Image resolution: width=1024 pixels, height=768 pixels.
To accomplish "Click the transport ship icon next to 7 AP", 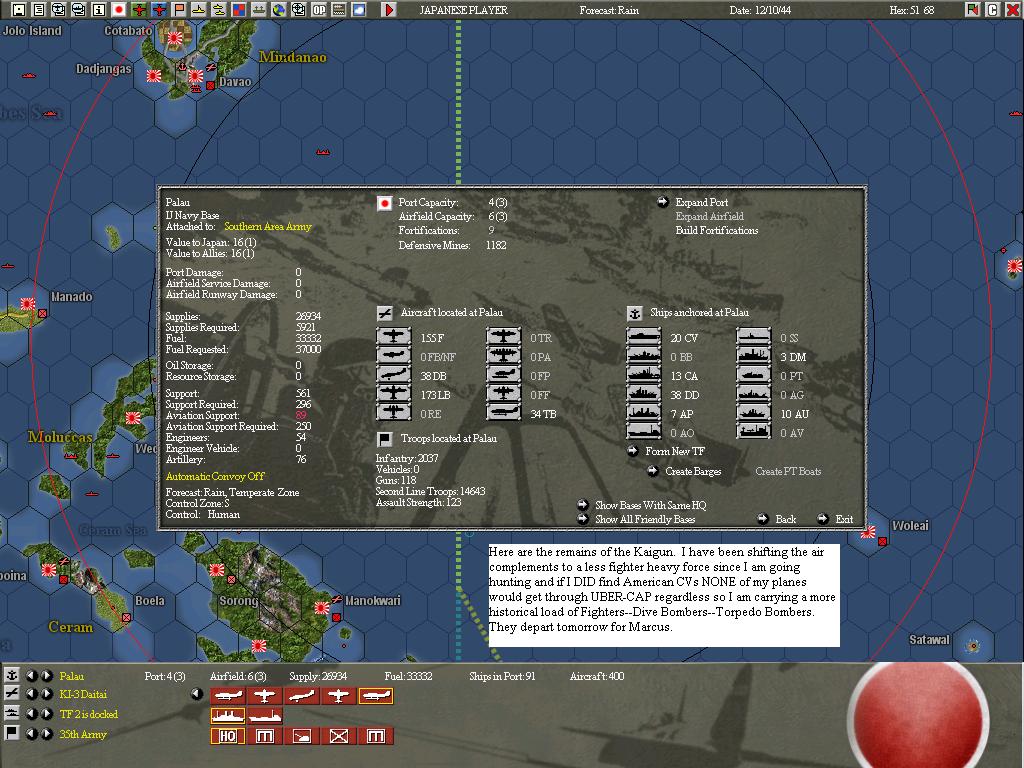I will (644, 413).
